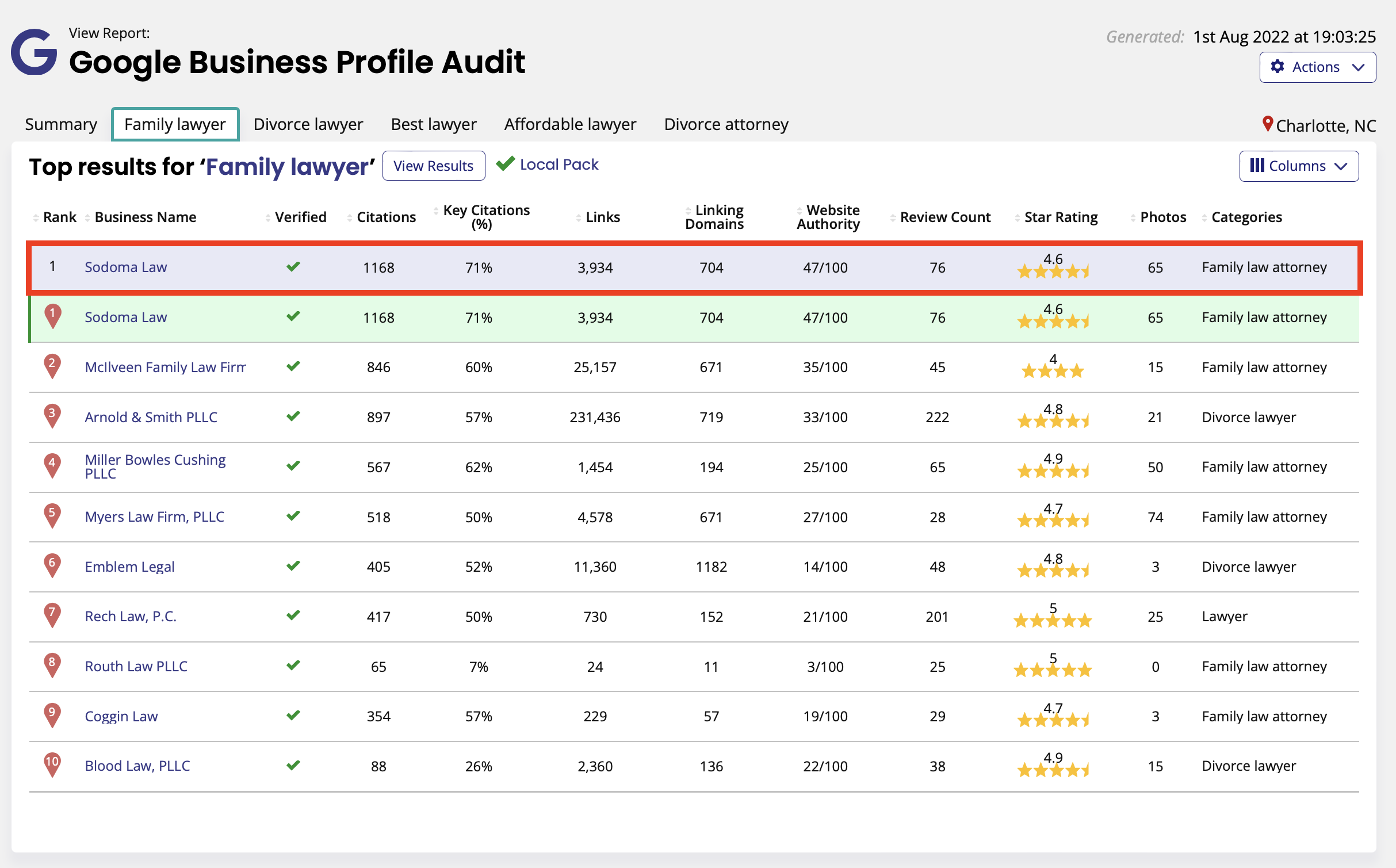This screenshot has height=868, width=1396.
Task: Click rank 6 pin for Emblem Legal
Action: click(x=52, y=566)
